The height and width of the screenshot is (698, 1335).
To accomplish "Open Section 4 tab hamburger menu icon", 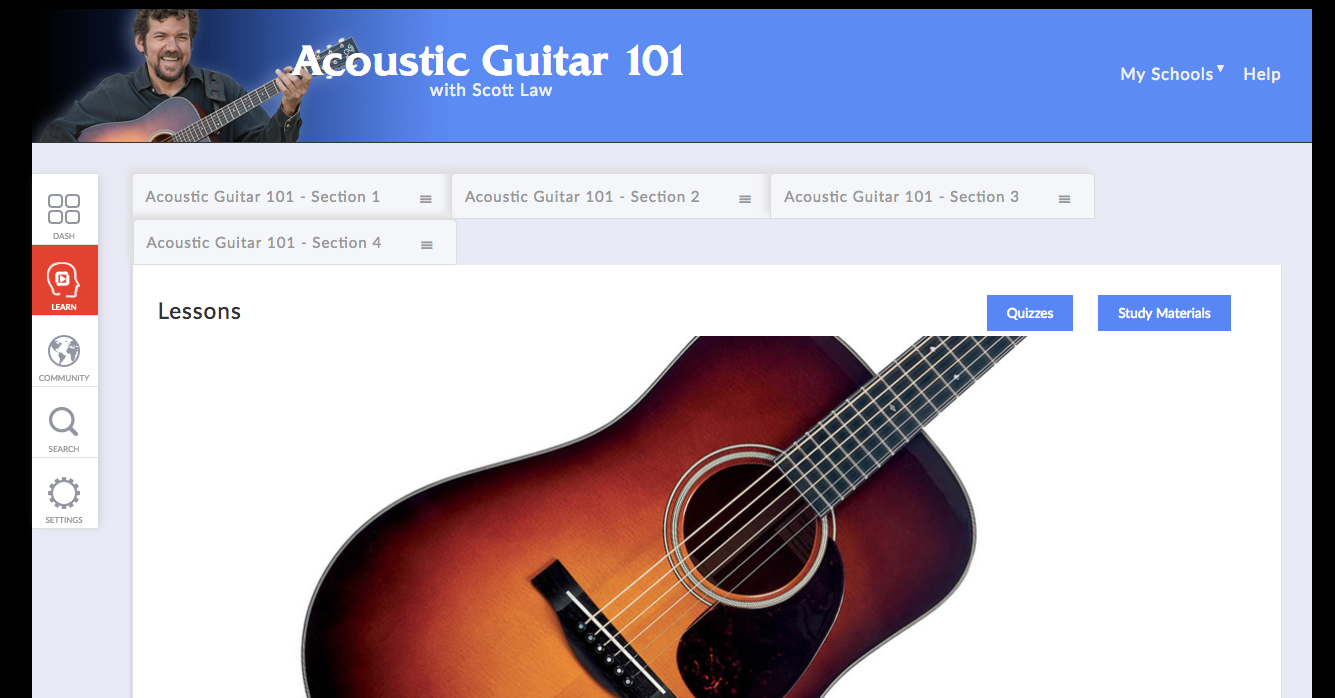I will pyautogui.click(x=427, y=245).
